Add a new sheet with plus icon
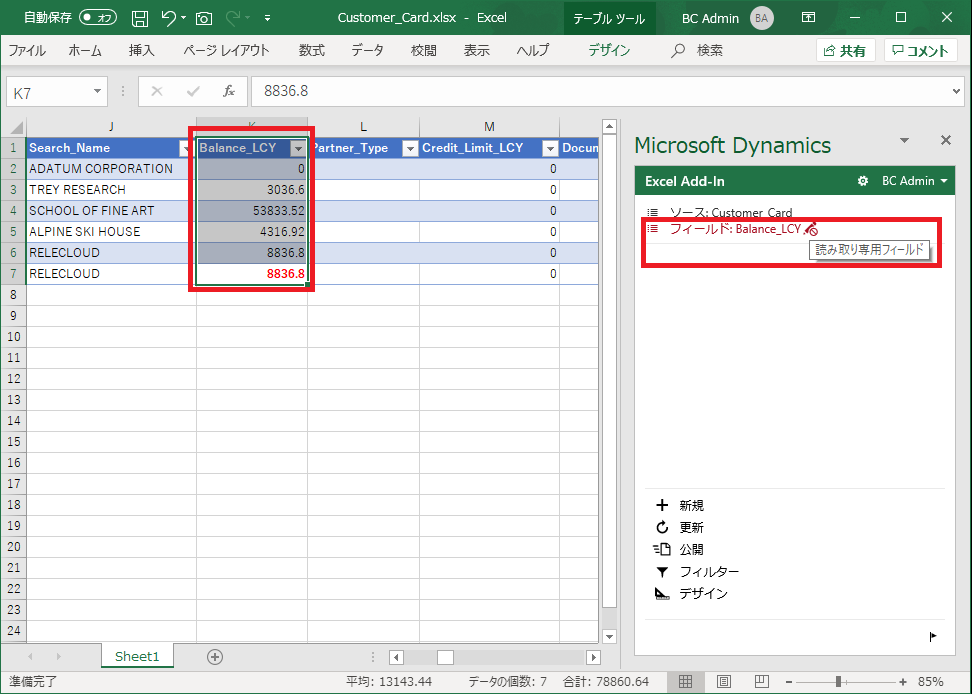Viewport: 972px width, 694px height. click(215, 657)
